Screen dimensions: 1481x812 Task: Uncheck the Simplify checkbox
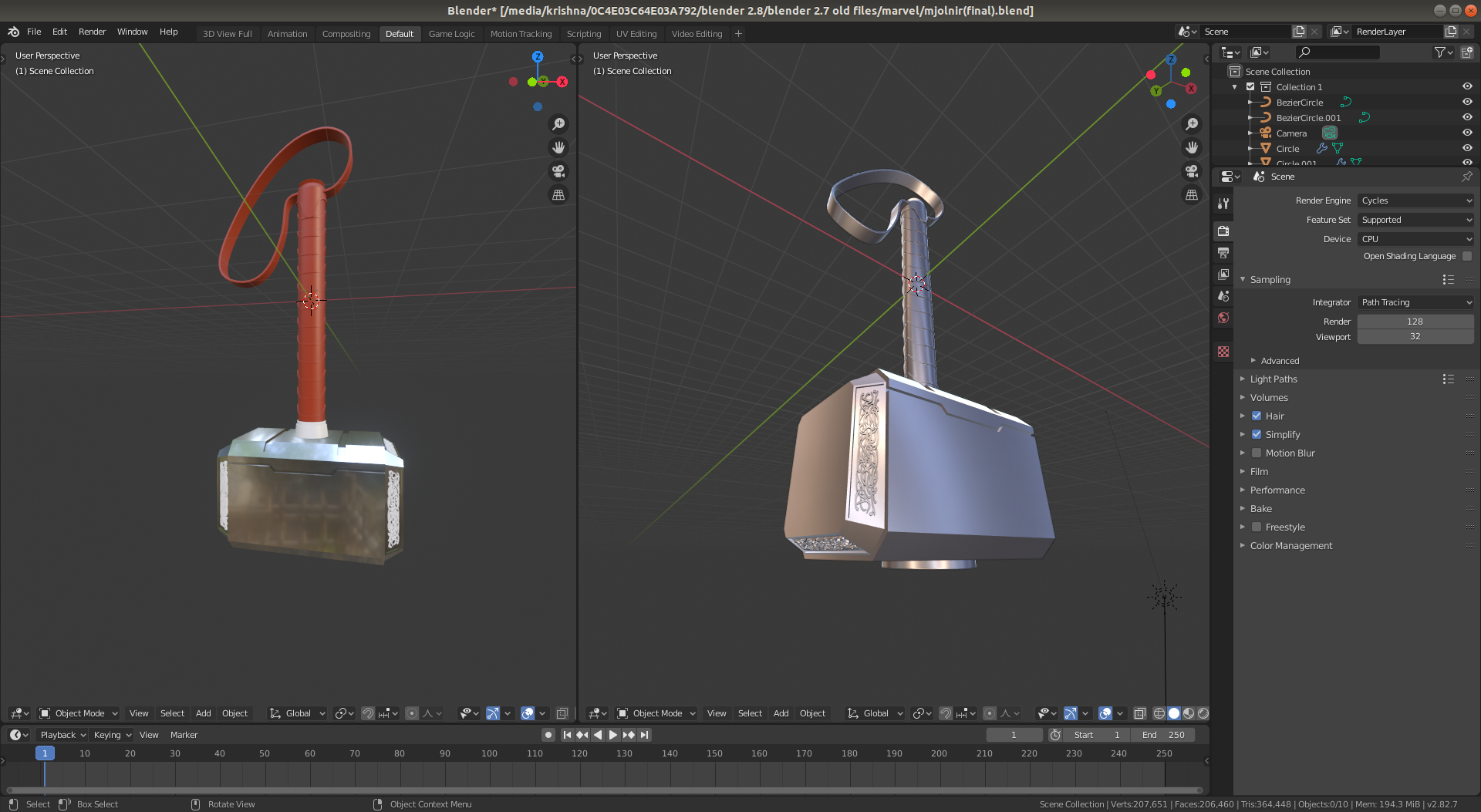(x=1257, y=434)
